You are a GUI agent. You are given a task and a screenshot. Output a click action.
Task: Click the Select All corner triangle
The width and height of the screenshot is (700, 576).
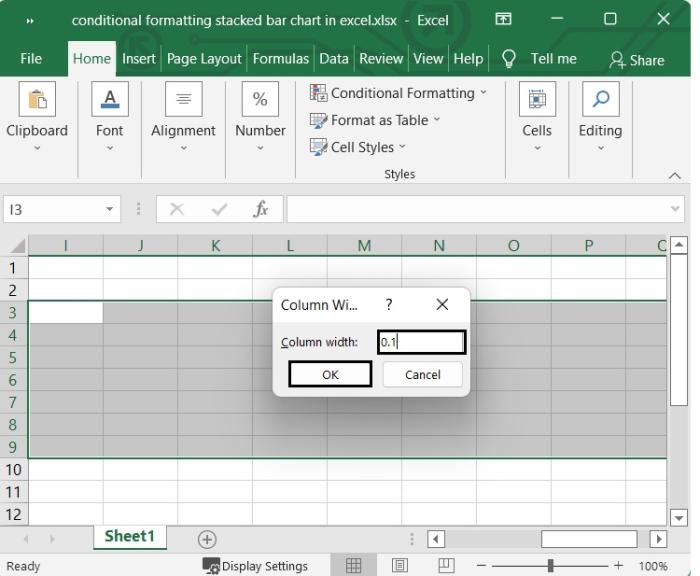(17, 246)
